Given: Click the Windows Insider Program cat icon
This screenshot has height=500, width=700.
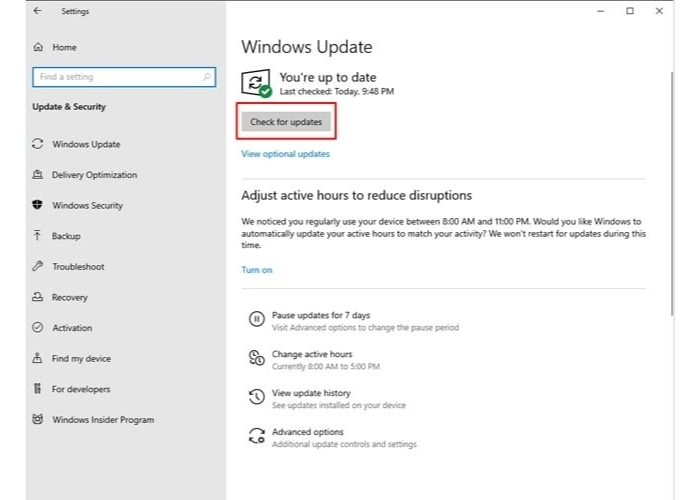Looking at the screenshot, I should pos(38,419).
